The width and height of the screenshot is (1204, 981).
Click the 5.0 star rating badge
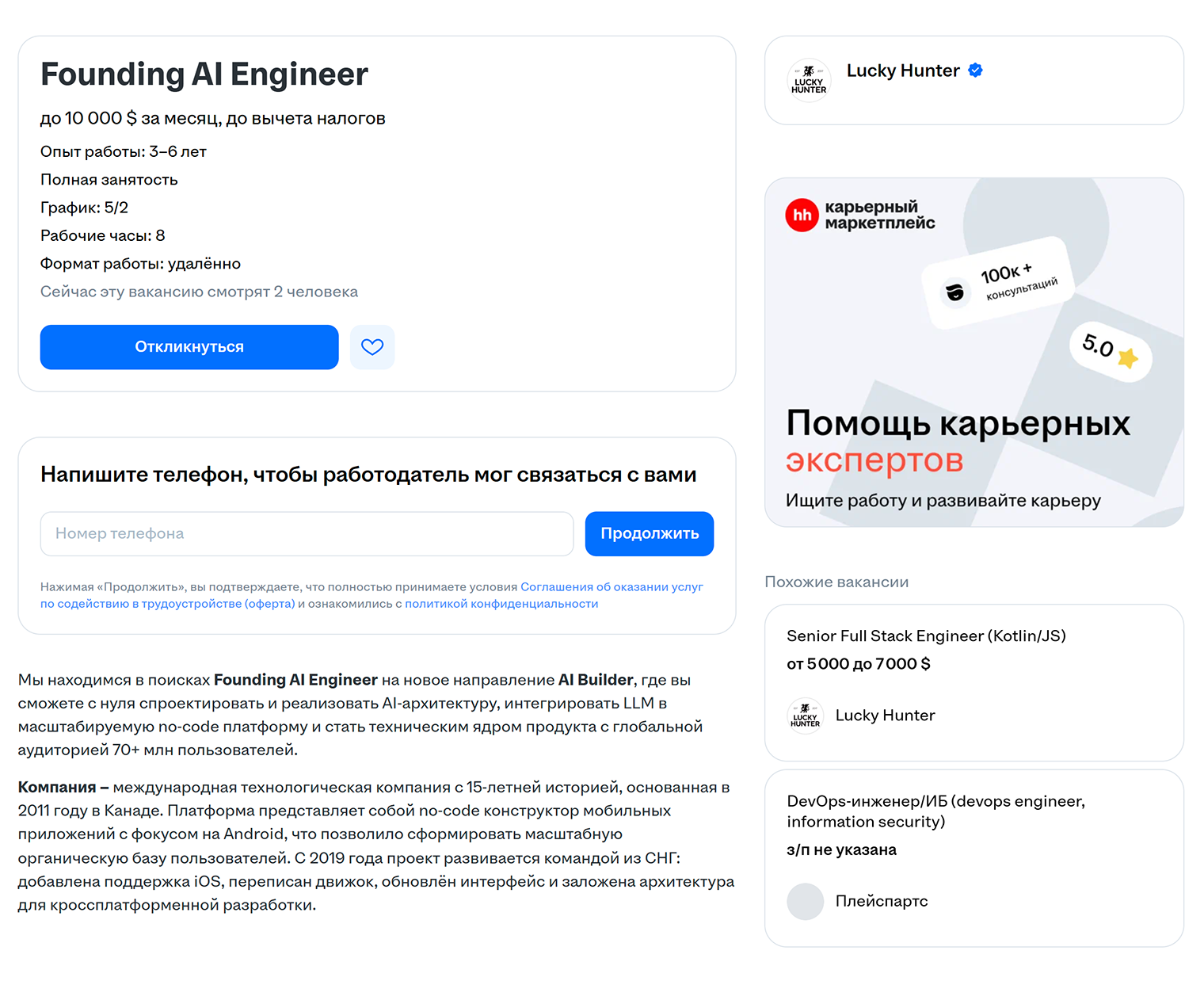coord(1110,351)
